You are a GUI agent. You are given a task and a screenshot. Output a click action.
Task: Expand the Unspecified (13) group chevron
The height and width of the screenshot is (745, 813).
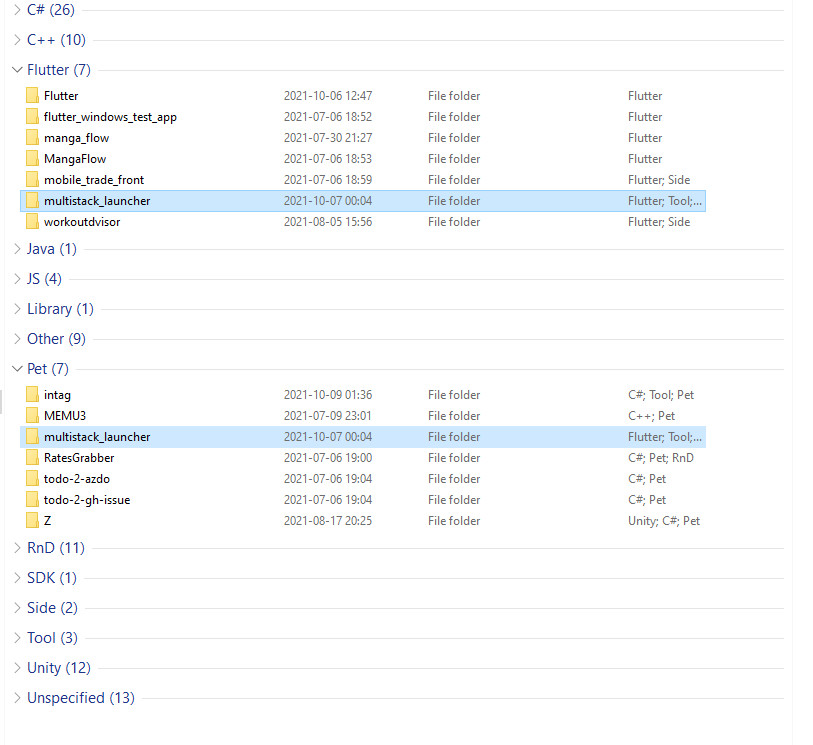tap(17, 698)
